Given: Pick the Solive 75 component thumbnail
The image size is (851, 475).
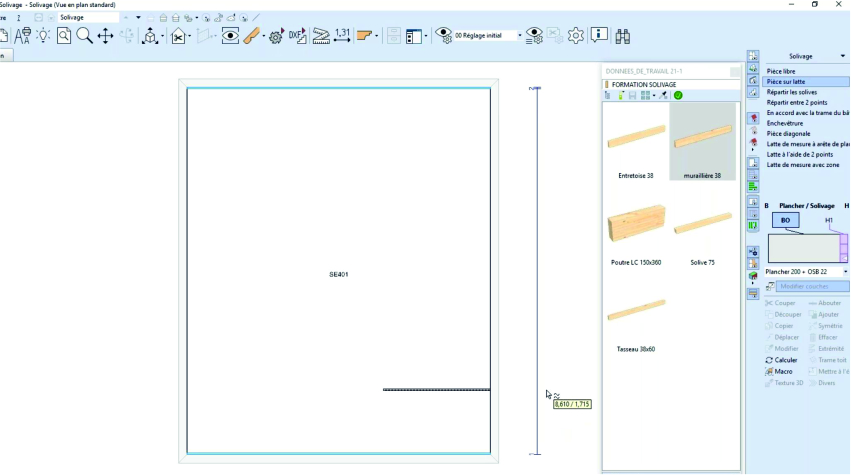Looking at the screenshot, I should pos(702,226).
